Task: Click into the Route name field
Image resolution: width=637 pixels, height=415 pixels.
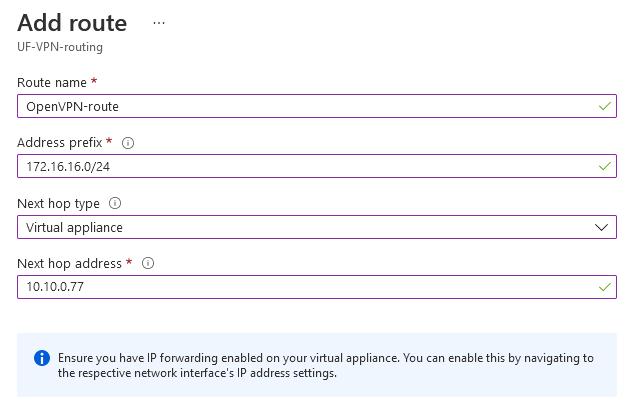Action: [x=317, y=106]
